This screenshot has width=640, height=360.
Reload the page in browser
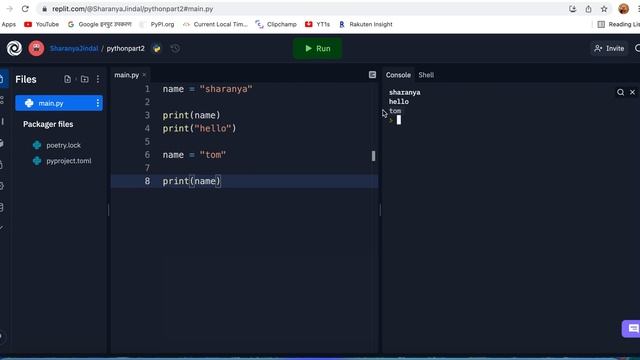25,9
